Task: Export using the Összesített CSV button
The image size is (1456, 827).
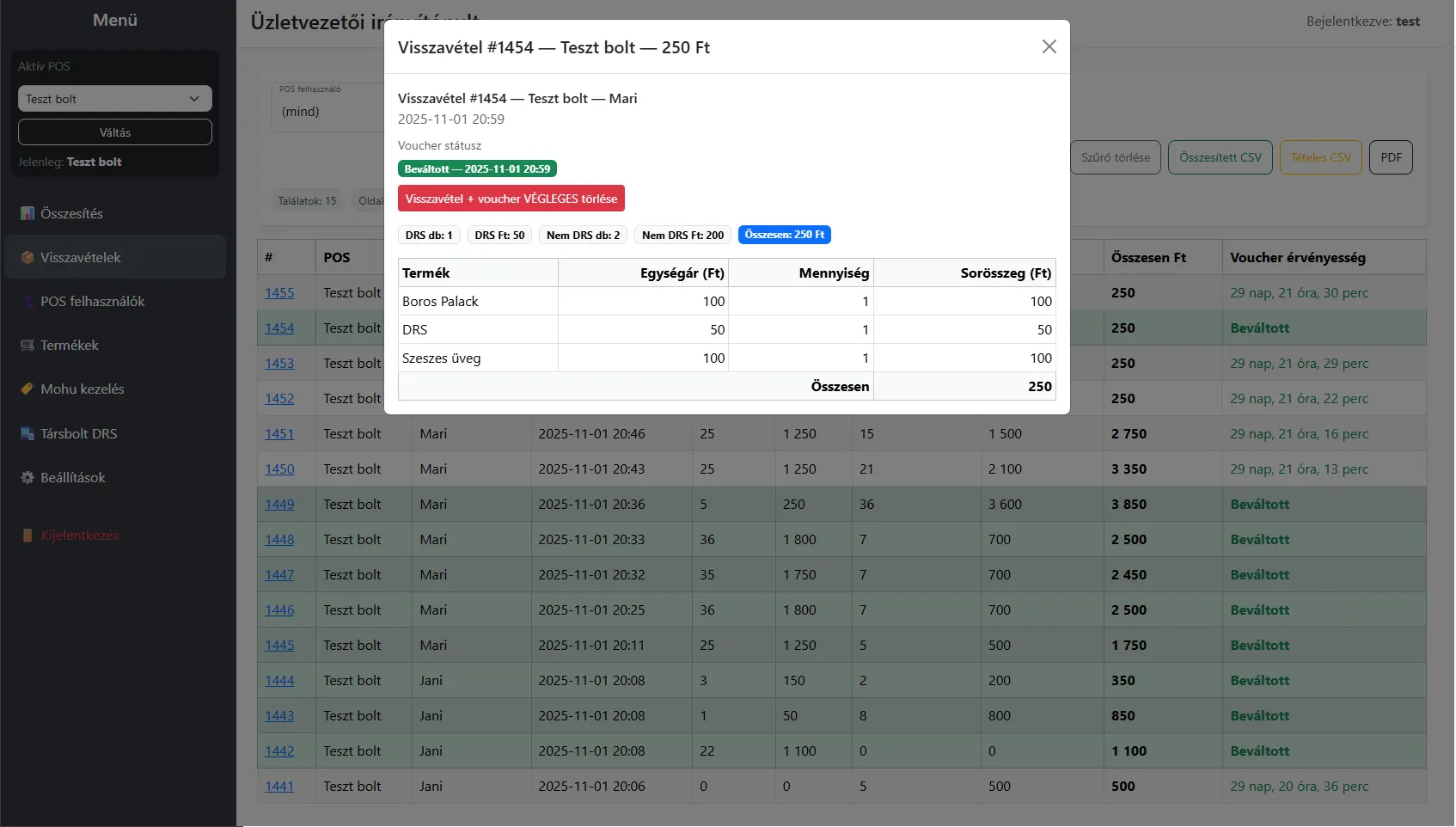Action: 1220,157
